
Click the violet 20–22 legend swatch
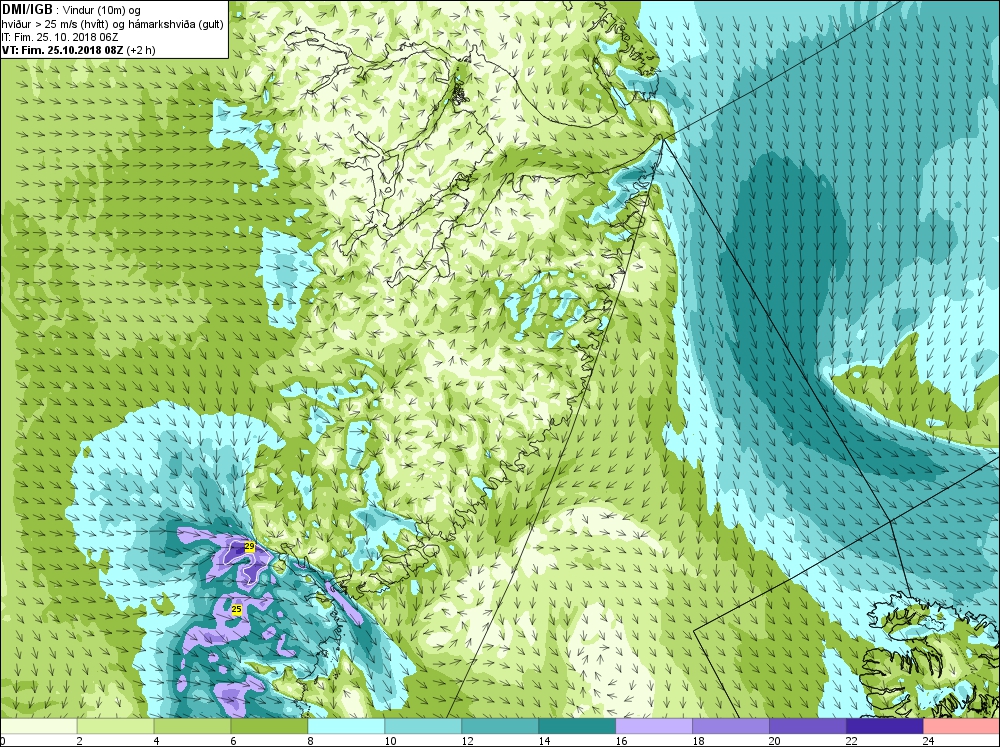pos(808,726)
